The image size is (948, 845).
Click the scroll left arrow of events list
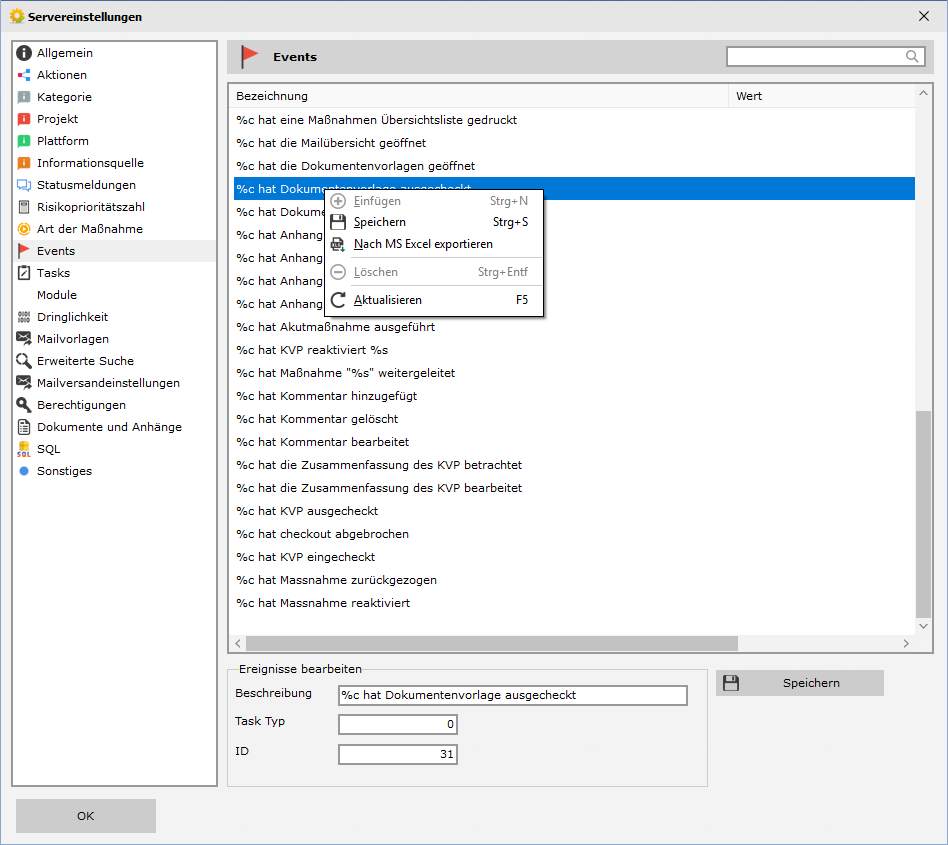238,643
